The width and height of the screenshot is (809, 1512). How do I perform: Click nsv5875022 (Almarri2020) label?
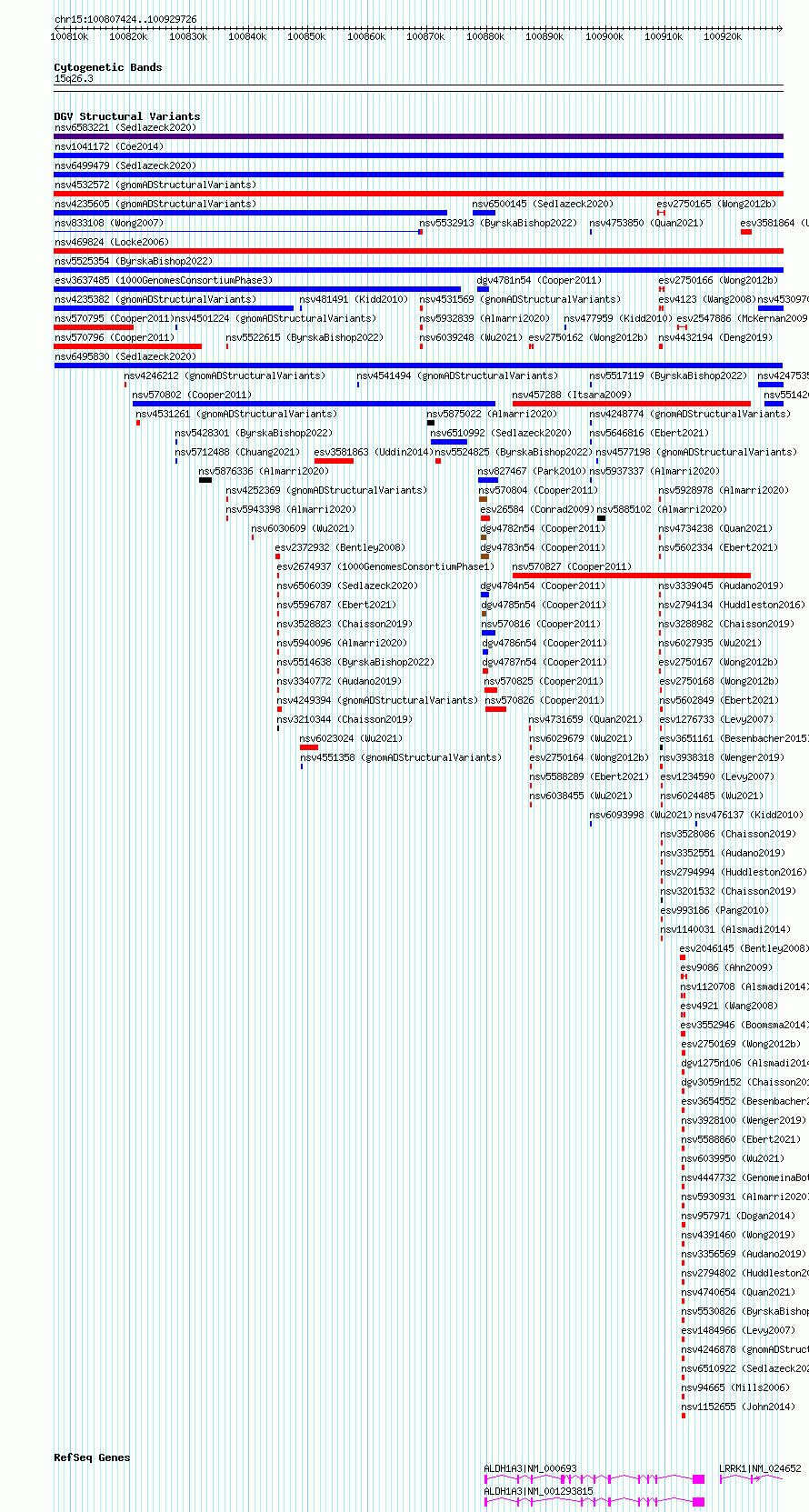point(493,414)
